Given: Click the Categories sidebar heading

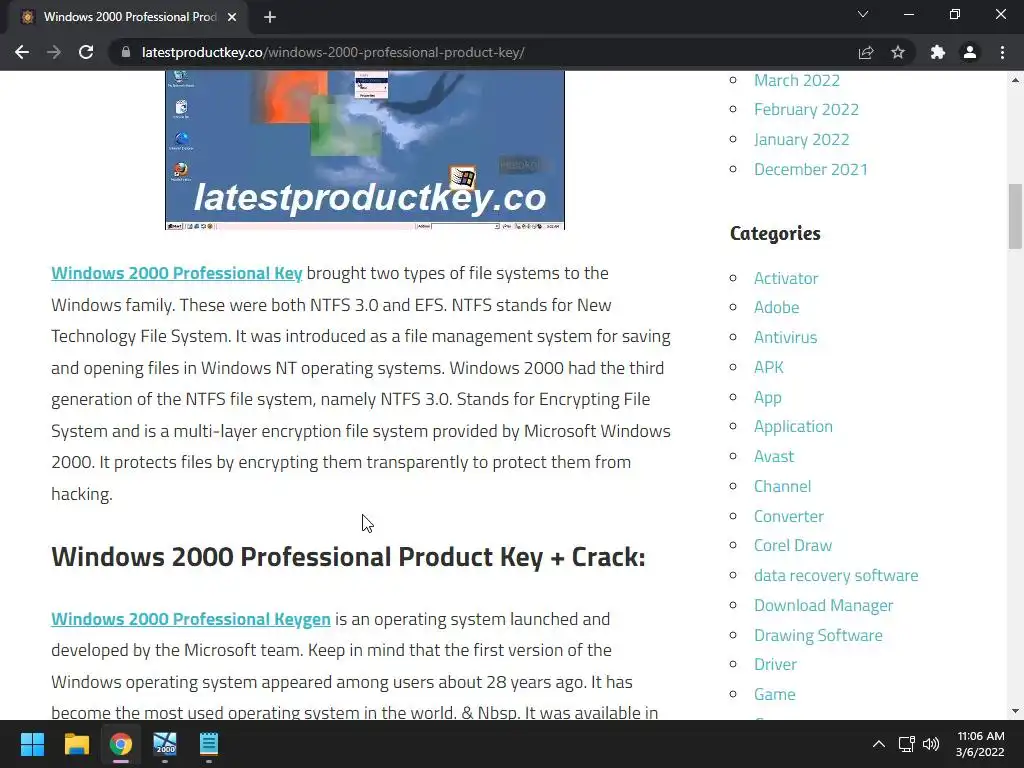Looking at the screenshot, I should tap(775, 233).
